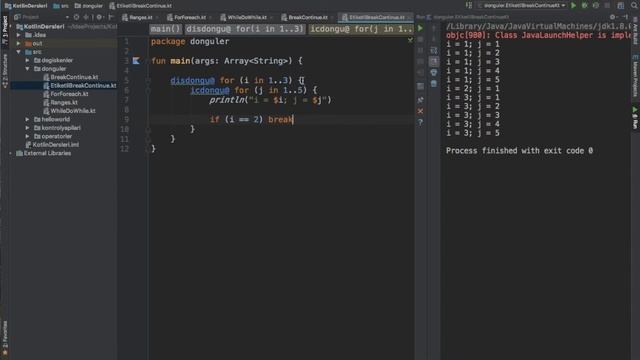Collapse the src folder

coord(18,52)
